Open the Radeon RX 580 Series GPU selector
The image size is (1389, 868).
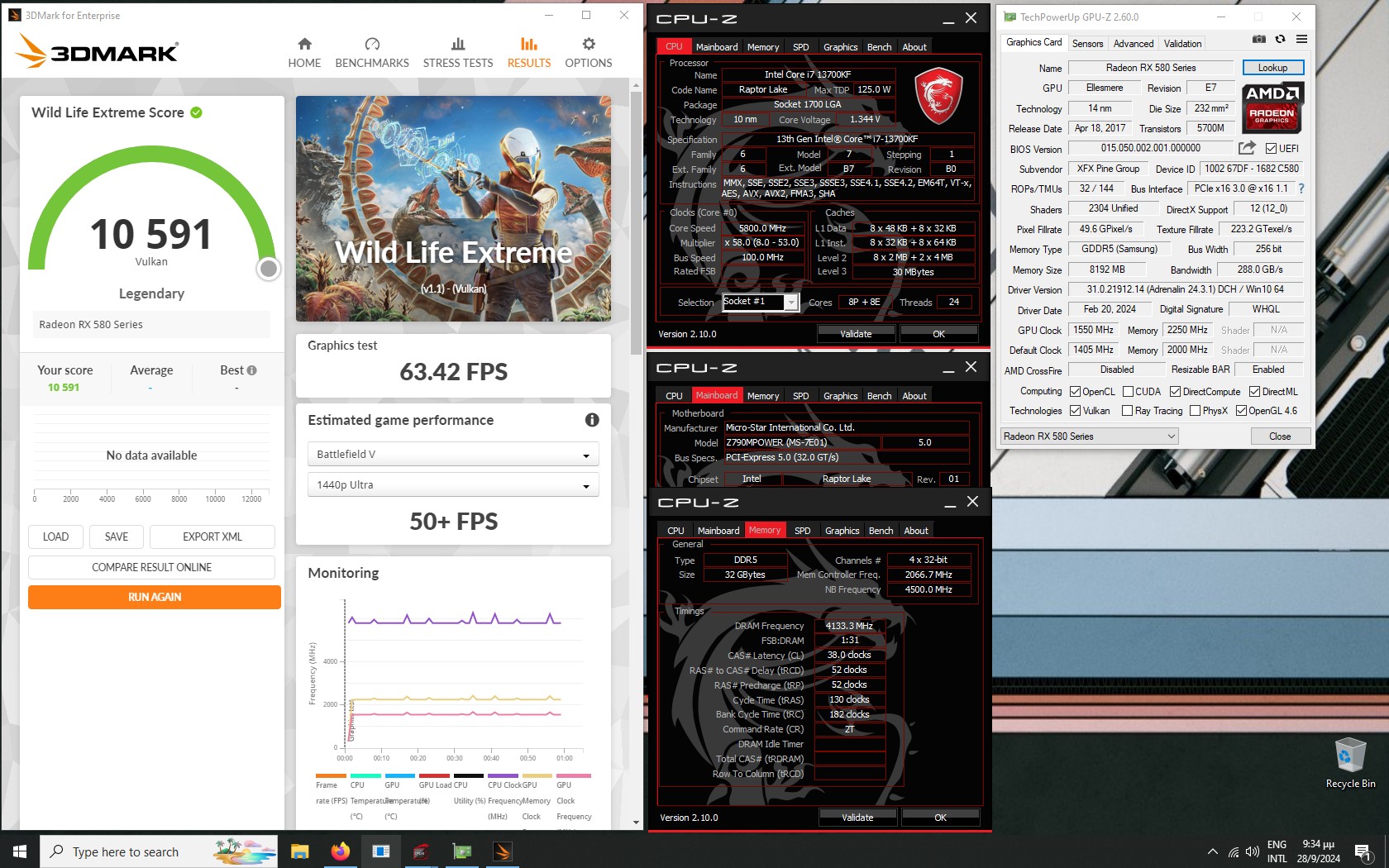(x=1088, y=436)
